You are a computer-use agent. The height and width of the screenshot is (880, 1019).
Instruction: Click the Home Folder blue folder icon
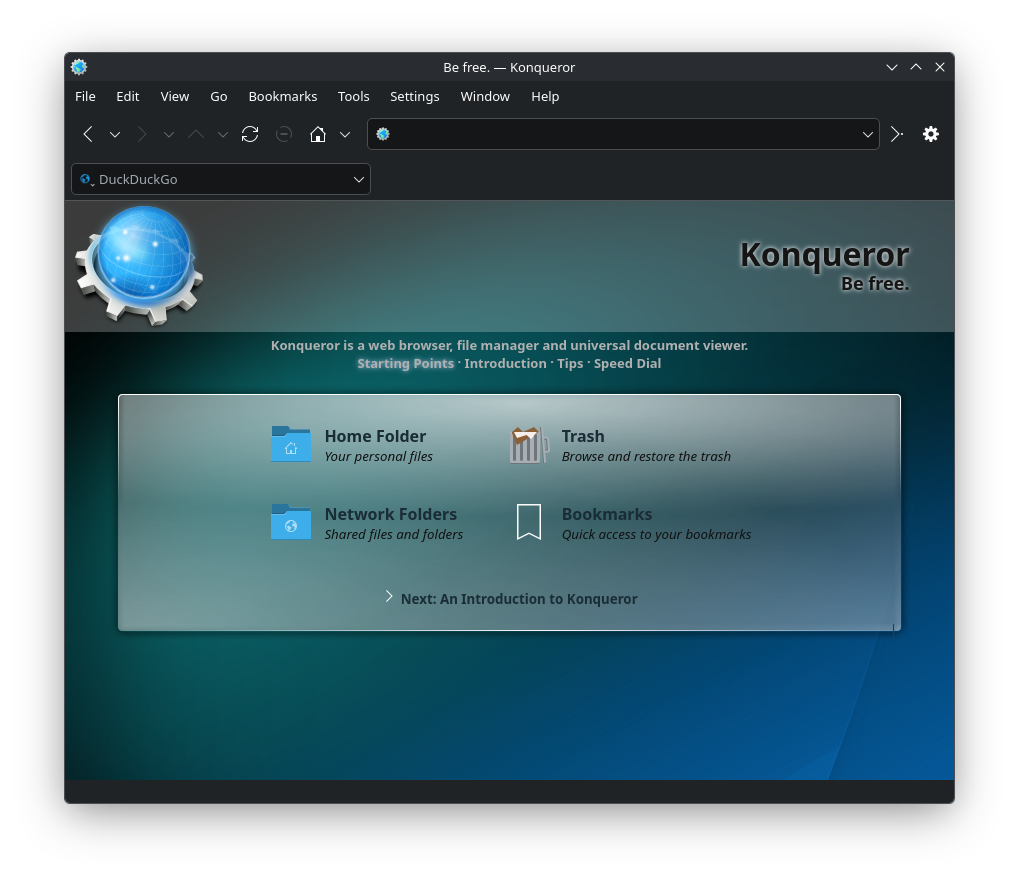pyautogui.click(x=290, y=444)
